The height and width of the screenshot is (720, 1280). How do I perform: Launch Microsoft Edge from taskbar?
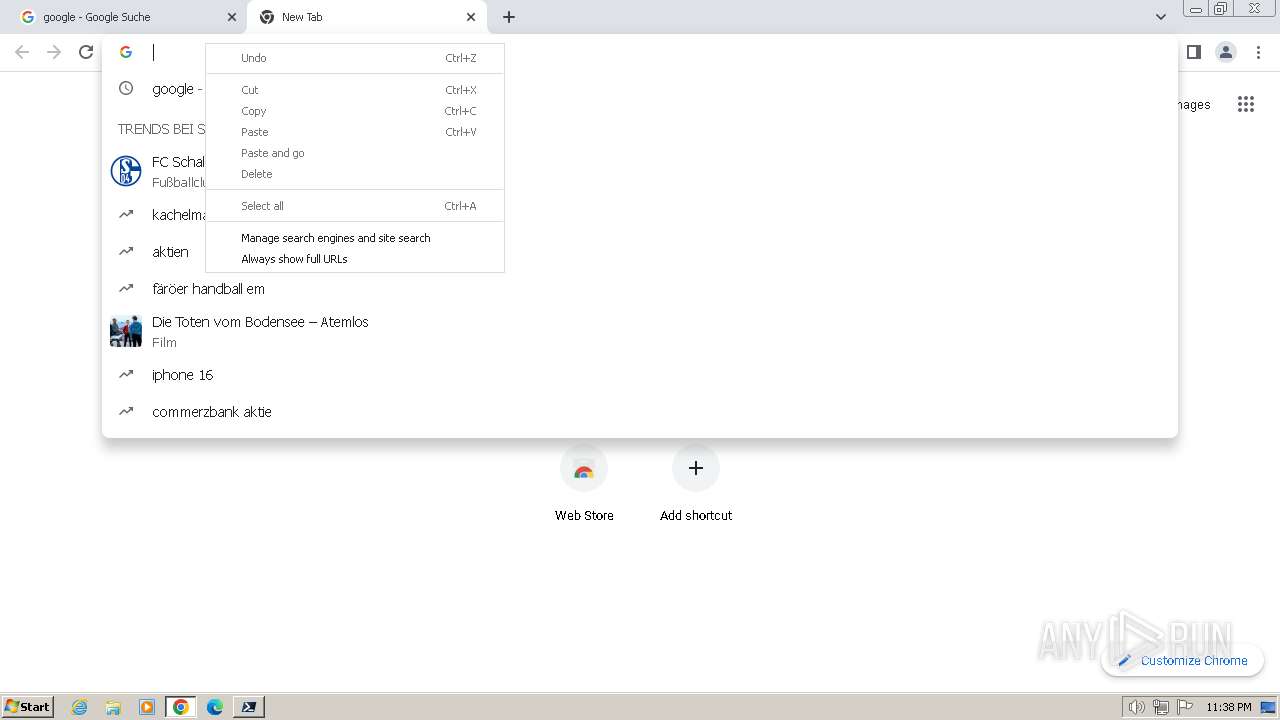click(215, 707)
